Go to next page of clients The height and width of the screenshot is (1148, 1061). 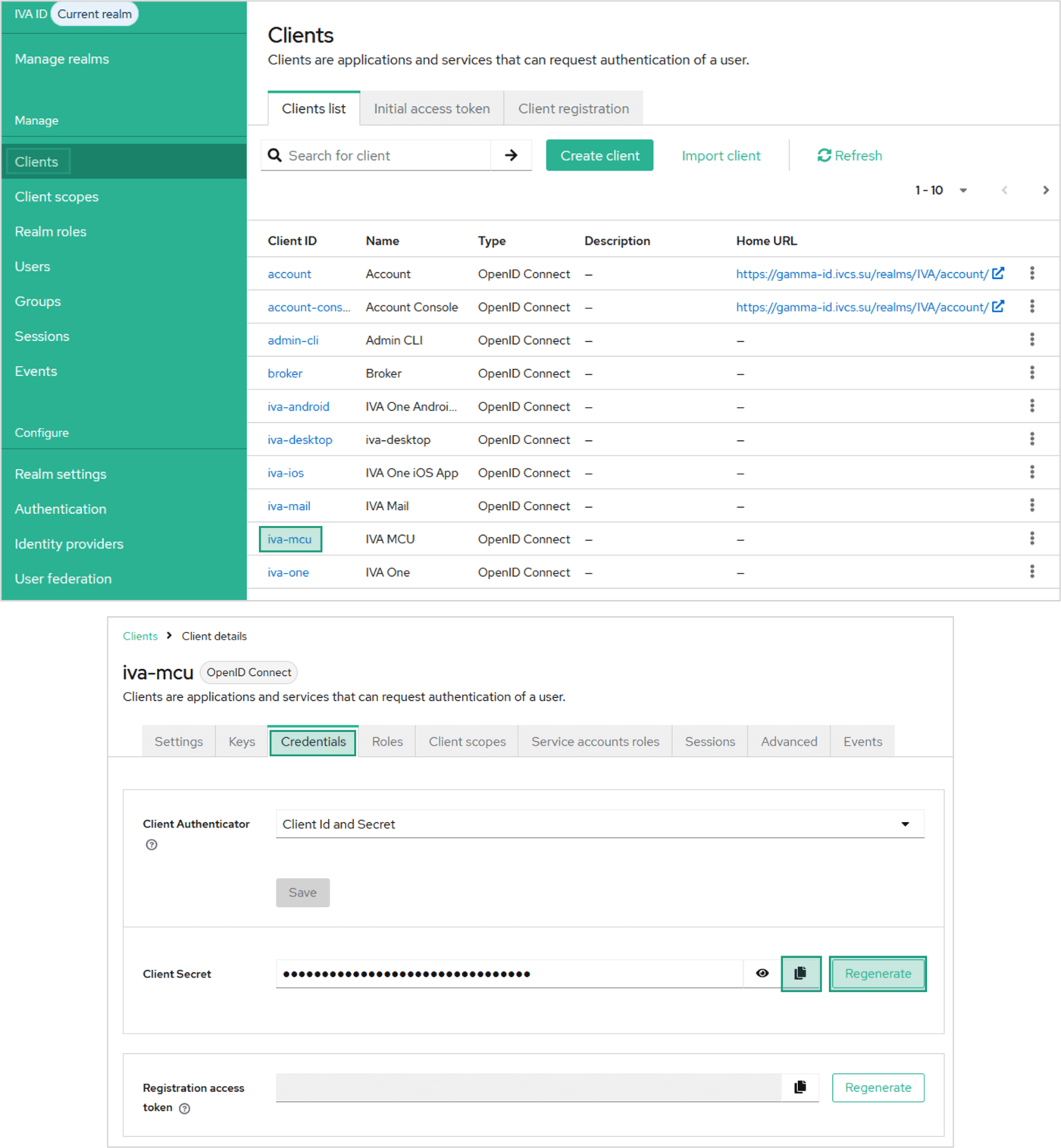click(x=1045, y=190)
